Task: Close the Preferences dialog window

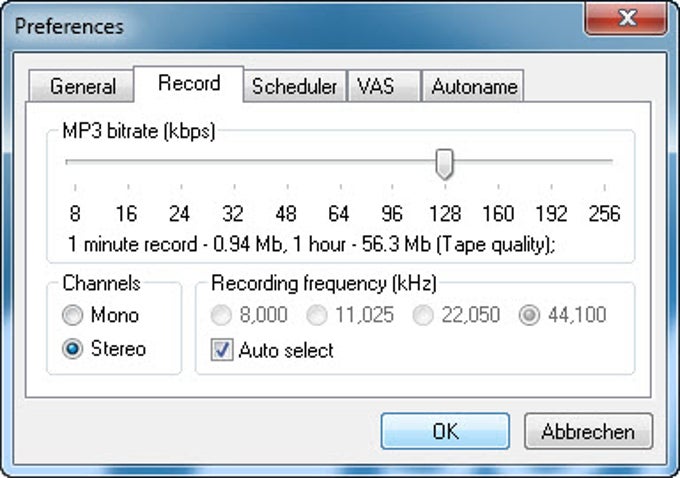Action: click(626, 18)
